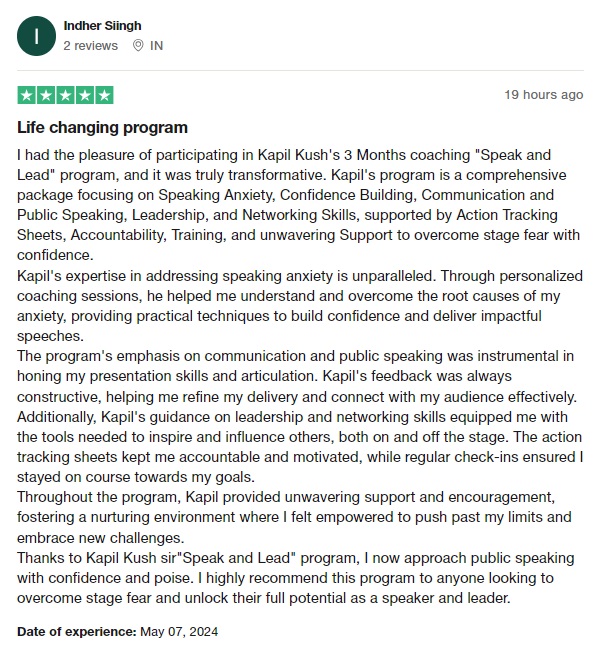Click the "Date of experience:" label
The image size is (604, 648).
[76, 631]
